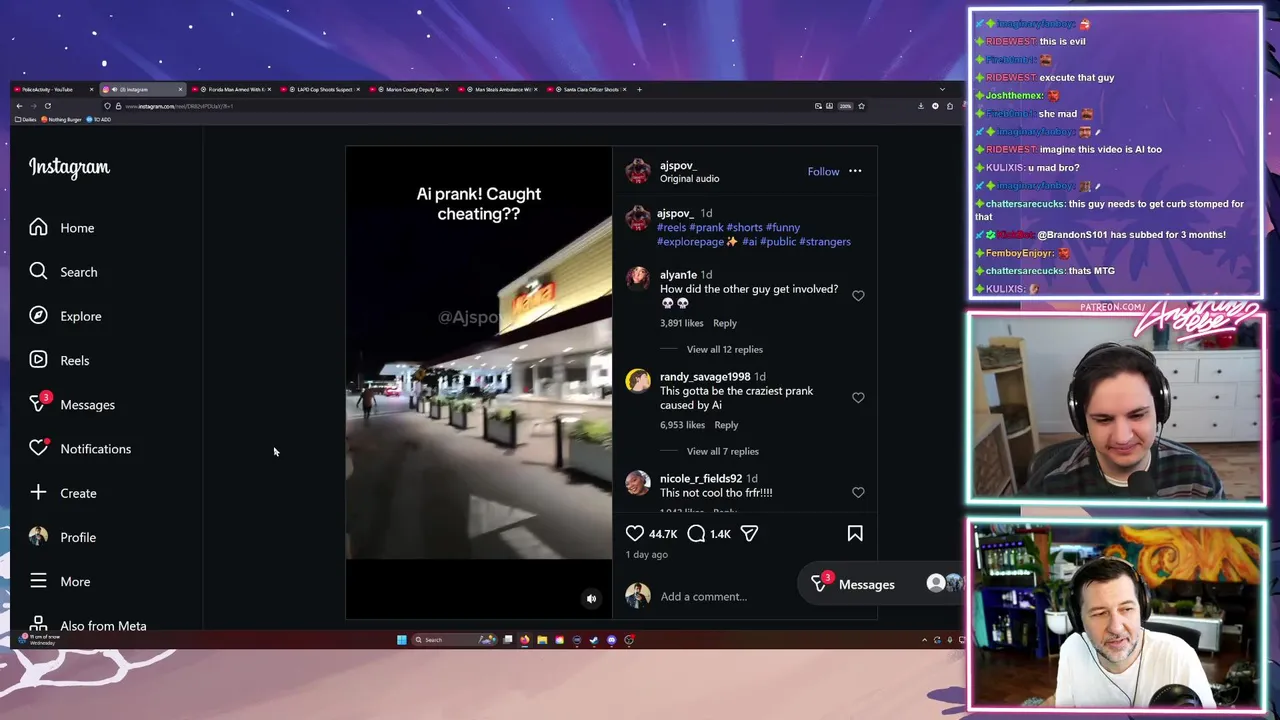Switch to Santa Clara Officer Shoots tab
Screen dimensions: 1280x720
click(x=588, y=89)
